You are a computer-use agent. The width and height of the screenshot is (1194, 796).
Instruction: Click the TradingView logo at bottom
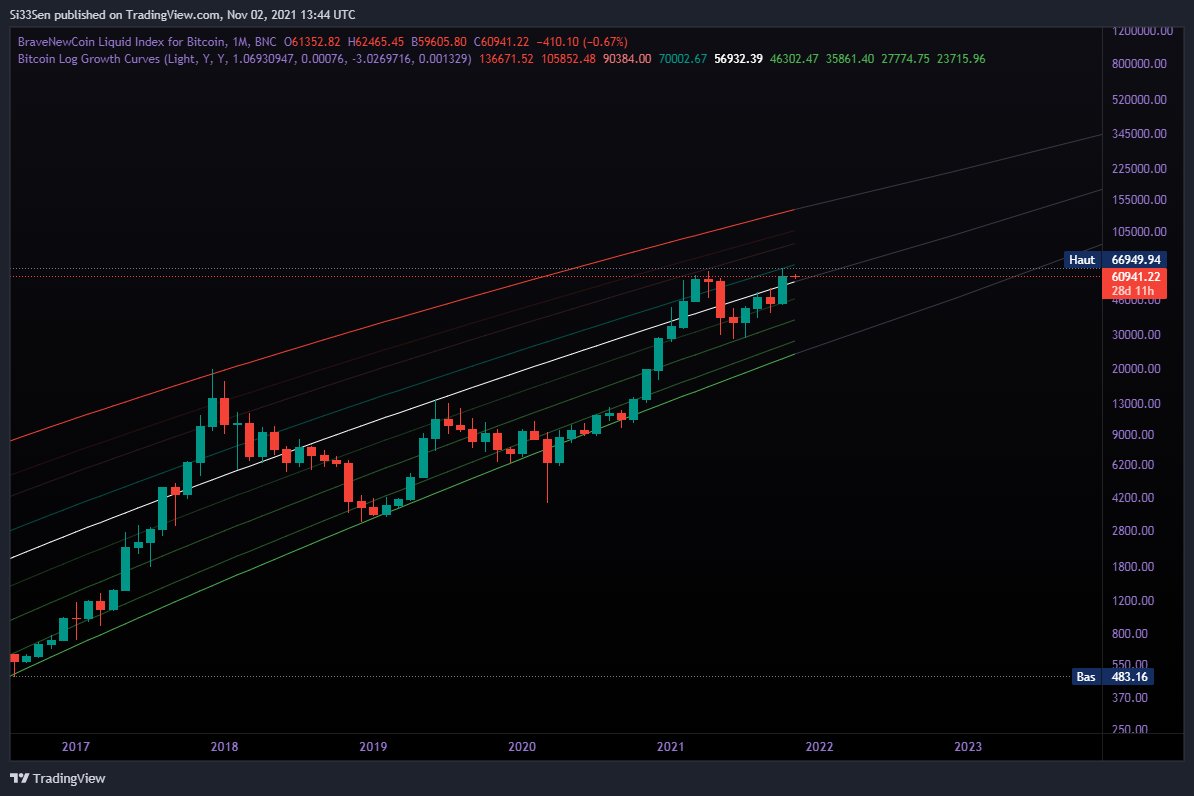coord(57,778)
